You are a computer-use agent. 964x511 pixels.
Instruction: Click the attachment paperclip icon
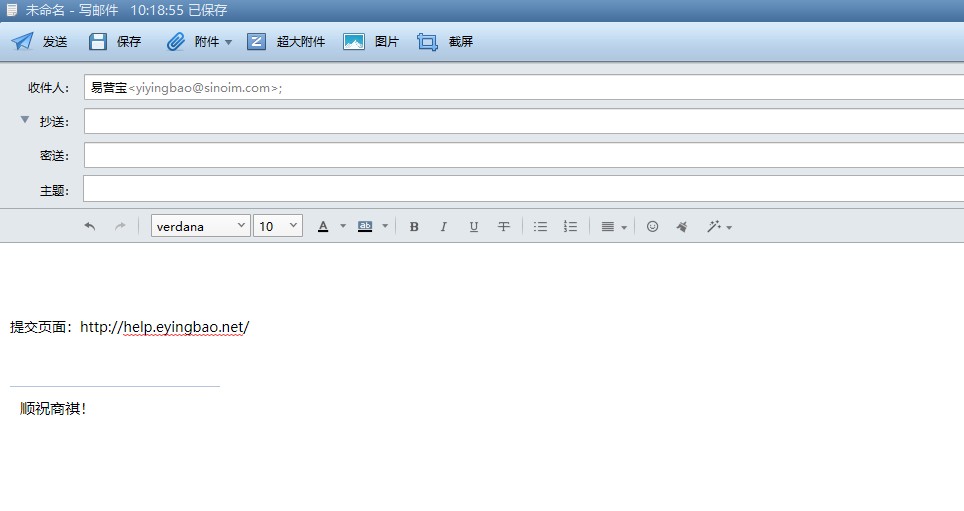pyautogui.click(x=176, y=42)
